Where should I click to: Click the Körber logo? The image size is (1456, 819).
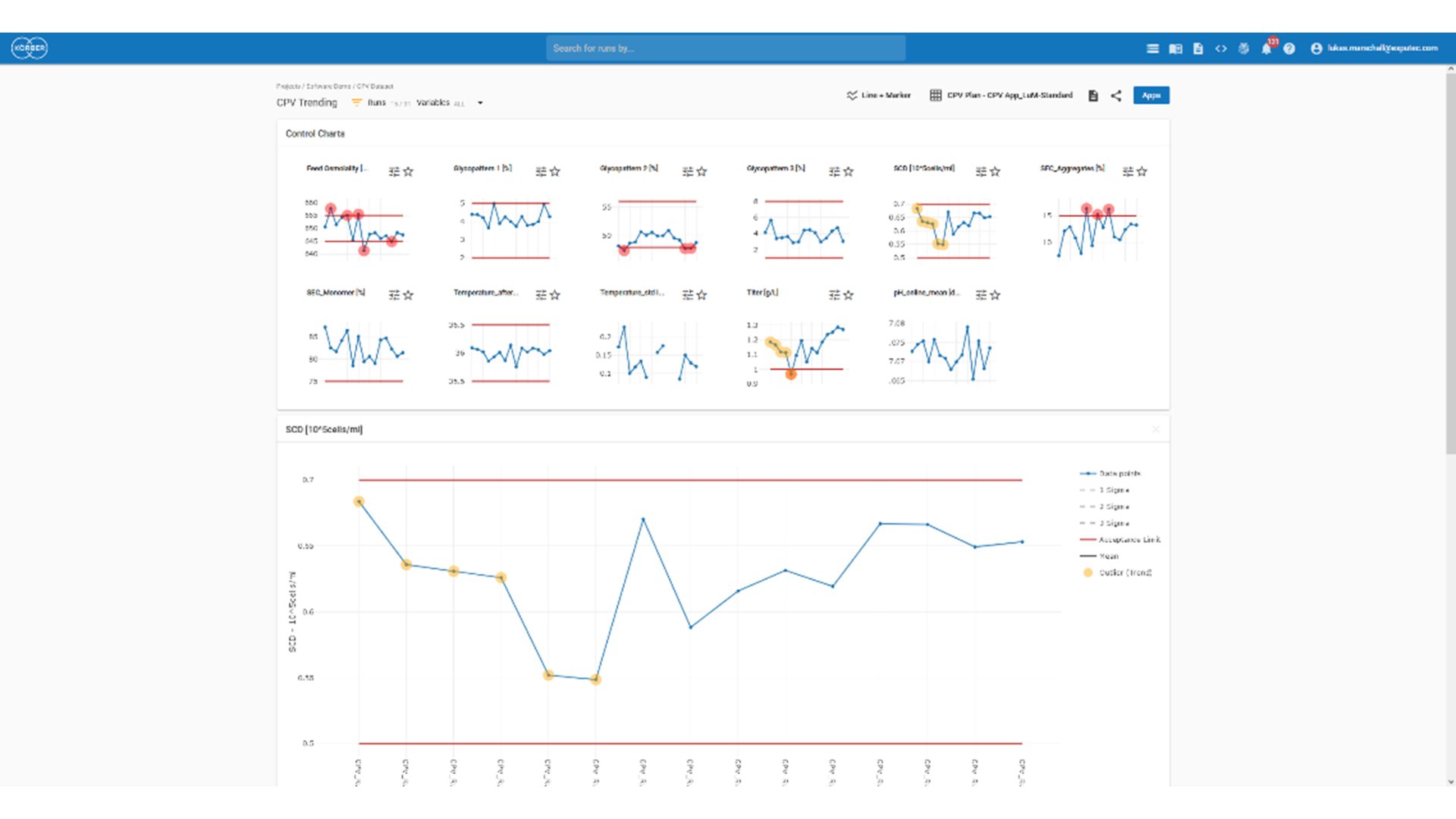click(x=30, y=48)
